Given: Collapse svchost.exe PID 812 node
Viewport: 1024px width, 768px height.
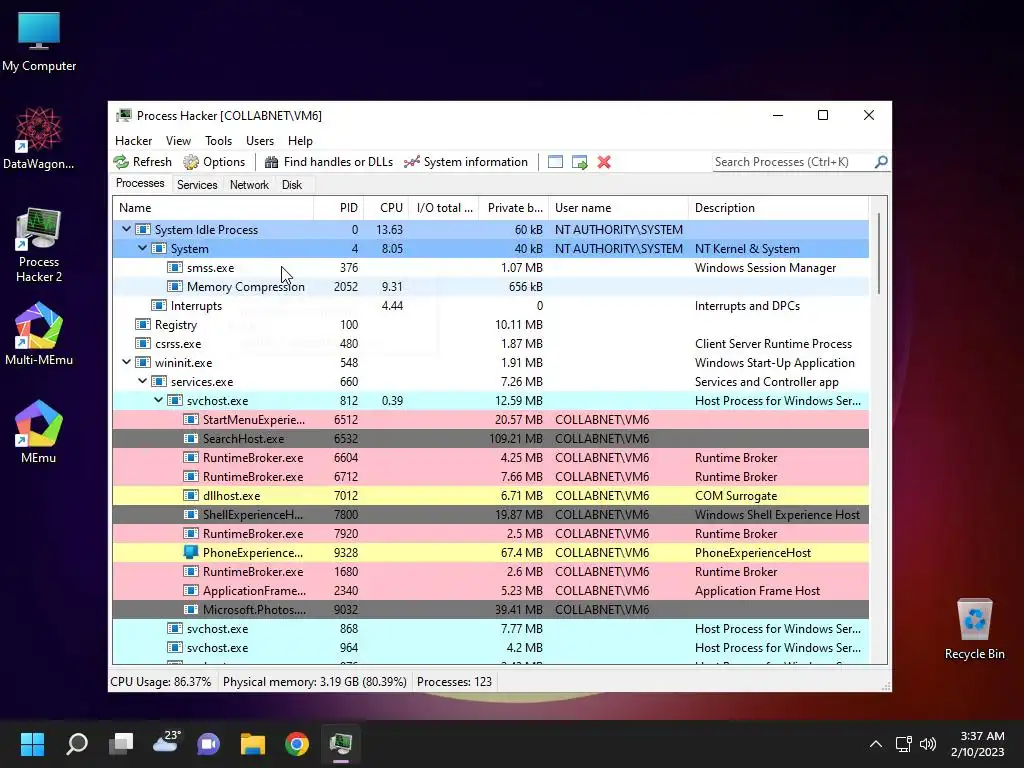Looking at the screenshot, I should click(158, 400).
